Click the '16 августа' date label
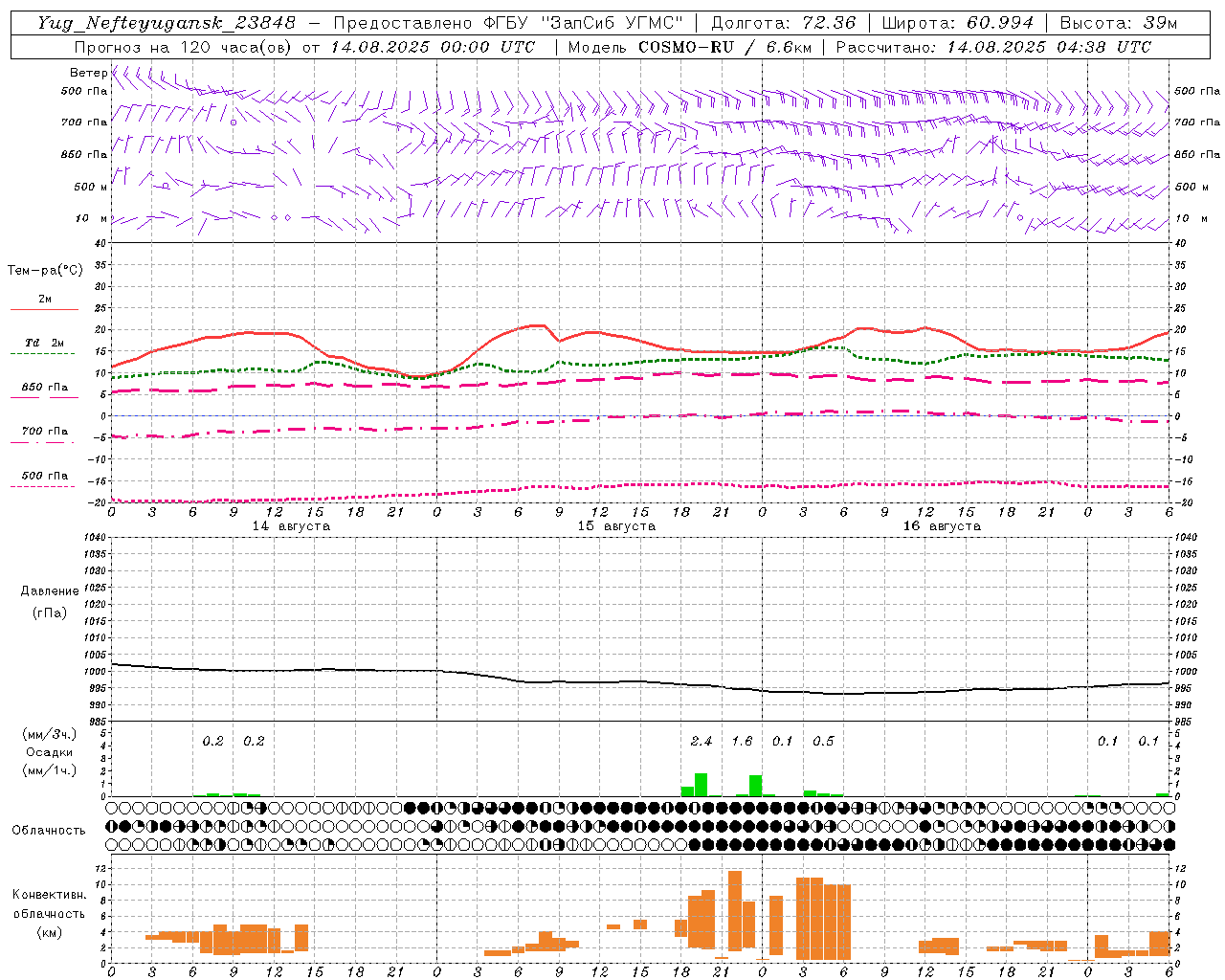This screenshot has width=1225, height=980. (942, 526)
